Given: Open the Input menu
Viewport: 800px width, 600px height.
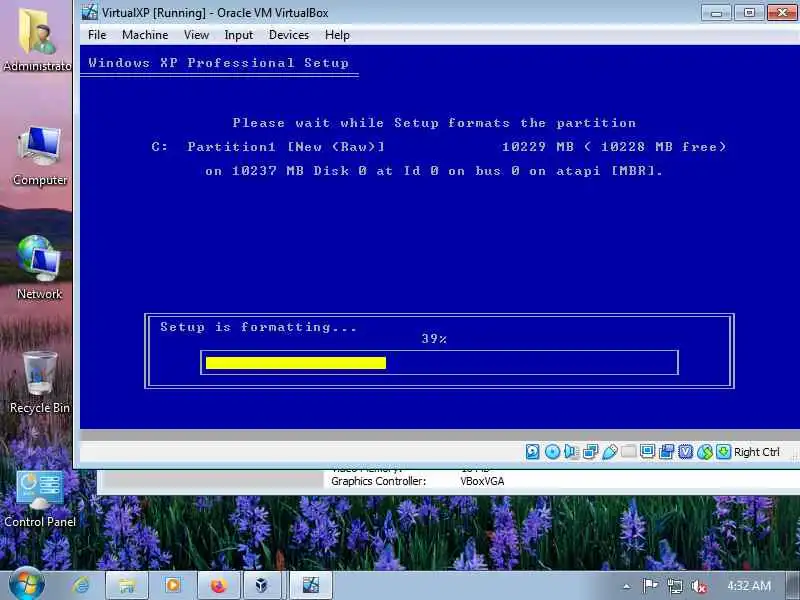Looking at the screenshot, I should pyautogui.click(x=238, y=35).
